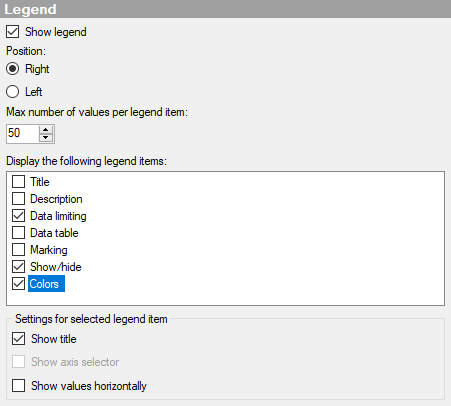Select the Right position radio button
Screen dimensions: 451x406
[13, 69]
